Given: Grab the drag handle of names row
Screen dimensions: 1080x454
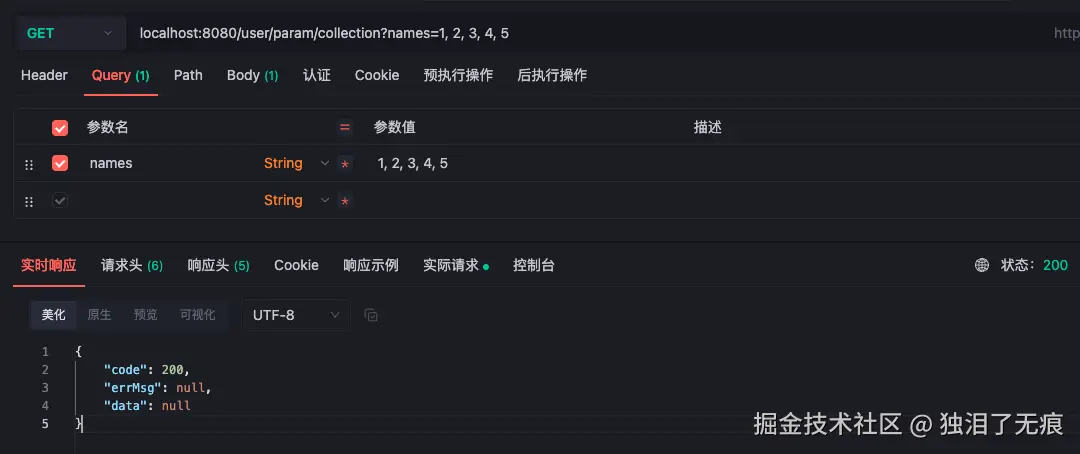Looking at the screenshot, I should 29,165.
